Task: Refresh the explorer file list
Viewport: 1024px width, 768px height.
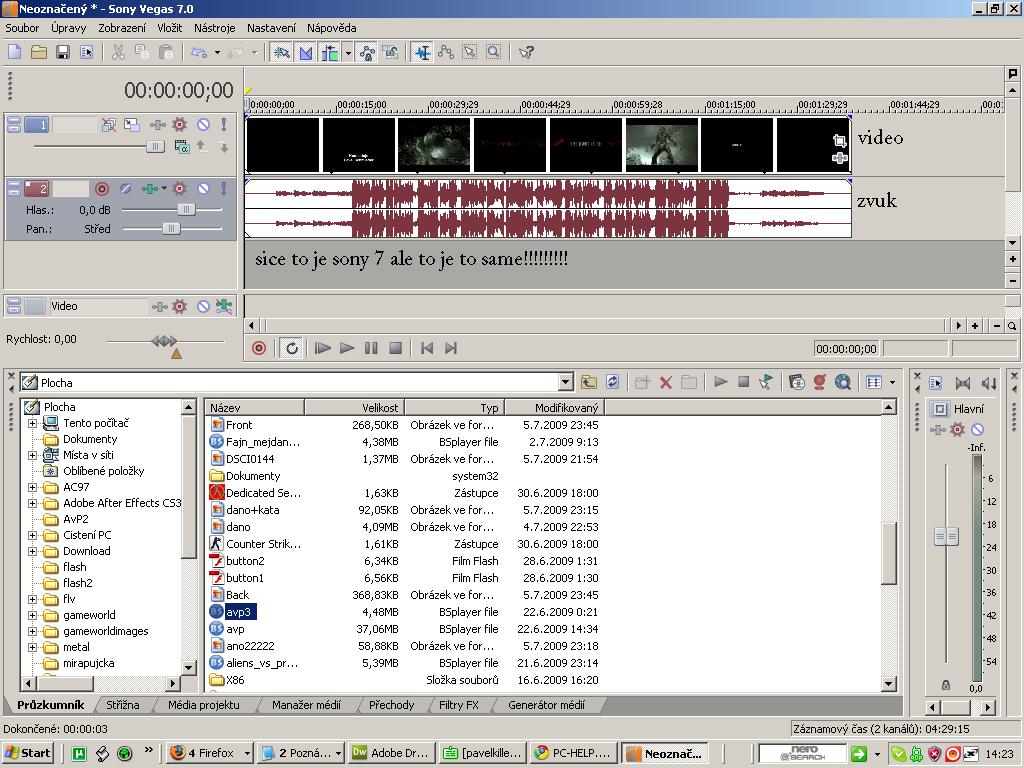Action: 613,382
